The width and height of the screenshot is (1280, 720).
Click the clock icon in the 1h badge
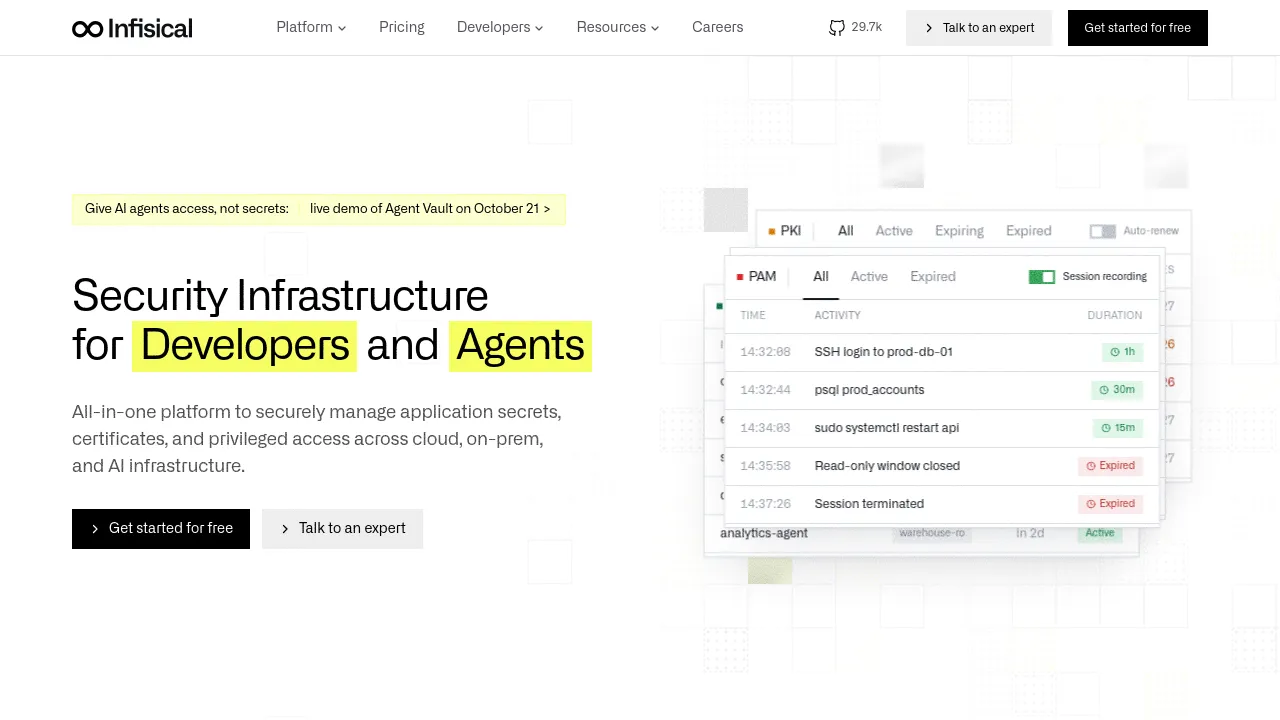tap(1114, 352)
